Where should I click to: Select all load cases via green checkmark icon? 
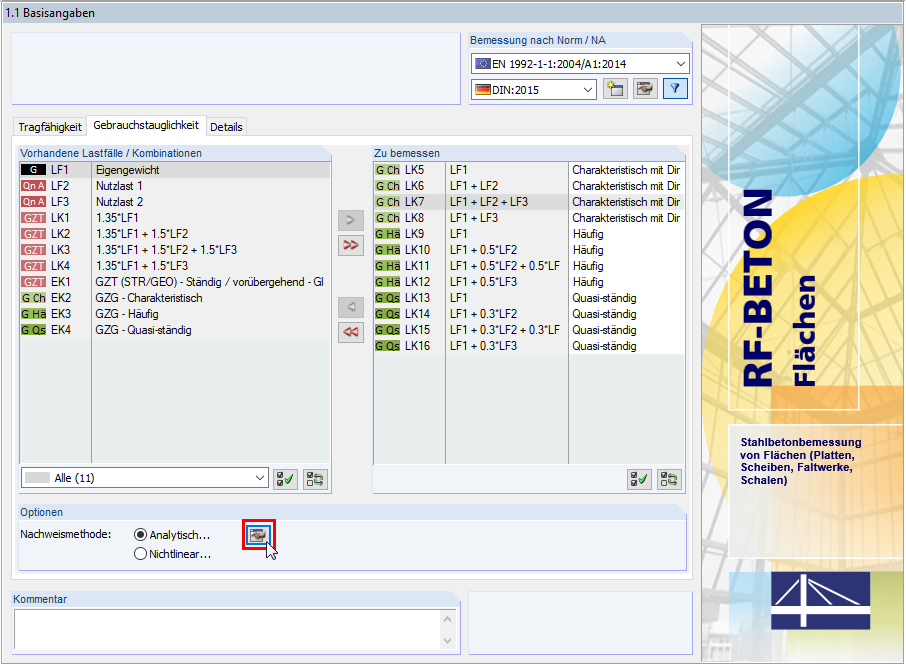[285, 479]
